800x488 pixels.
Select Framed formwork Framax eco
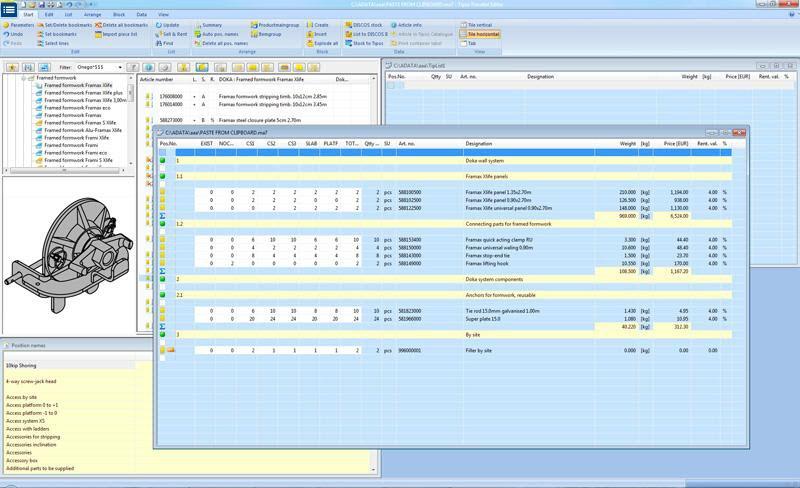pyautogui.click(x=77, y=108)
